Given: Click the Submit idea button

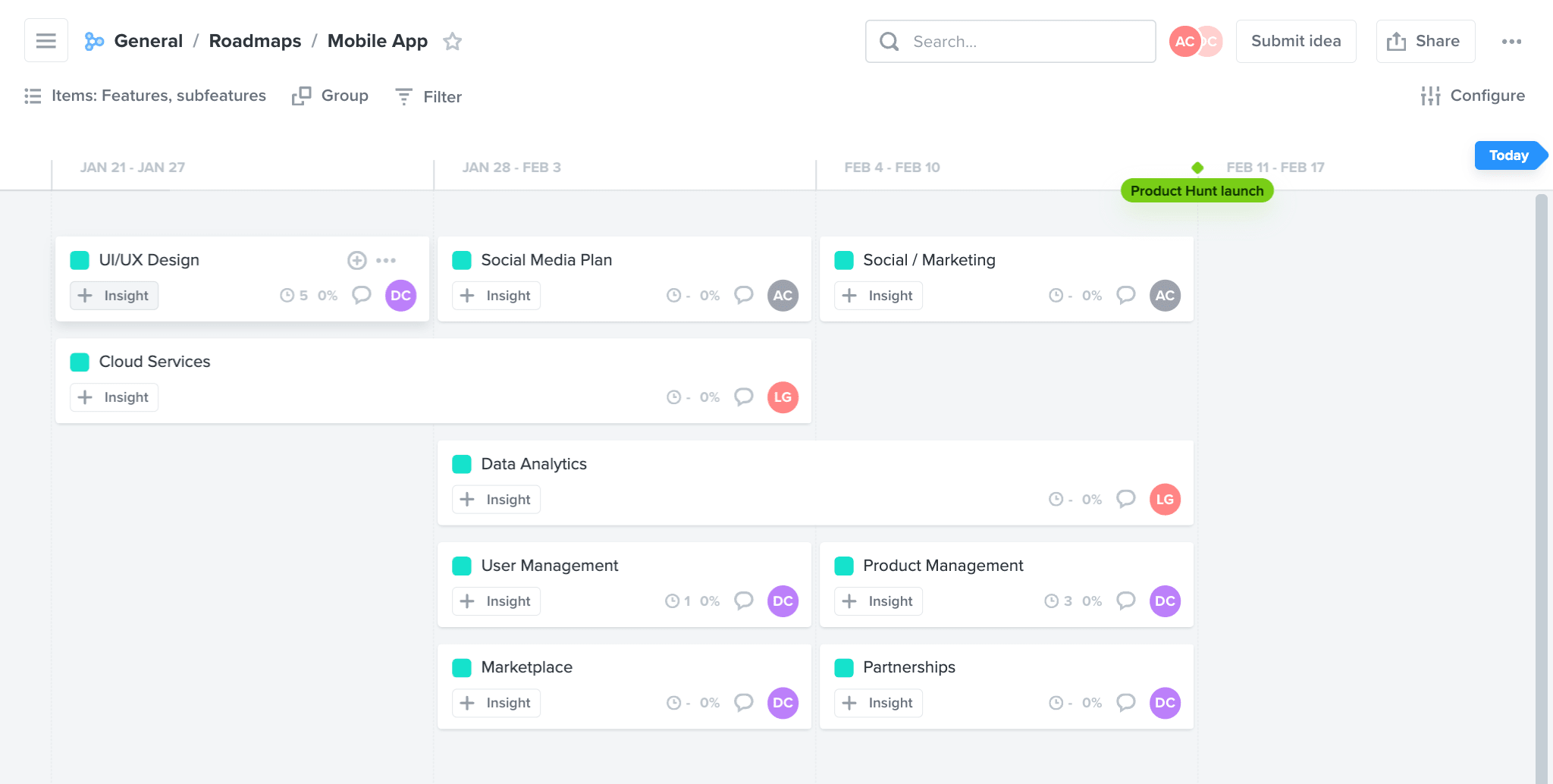Looking at the screenshot, I should (x=1296, y=41).
